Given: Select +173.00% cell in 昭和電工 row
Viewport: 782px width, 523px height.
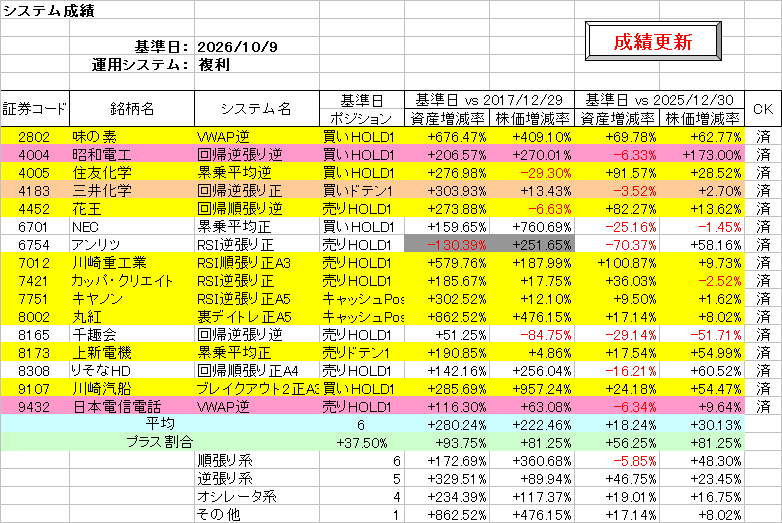Looking at the screenshot, I should (x=702, y=155).
